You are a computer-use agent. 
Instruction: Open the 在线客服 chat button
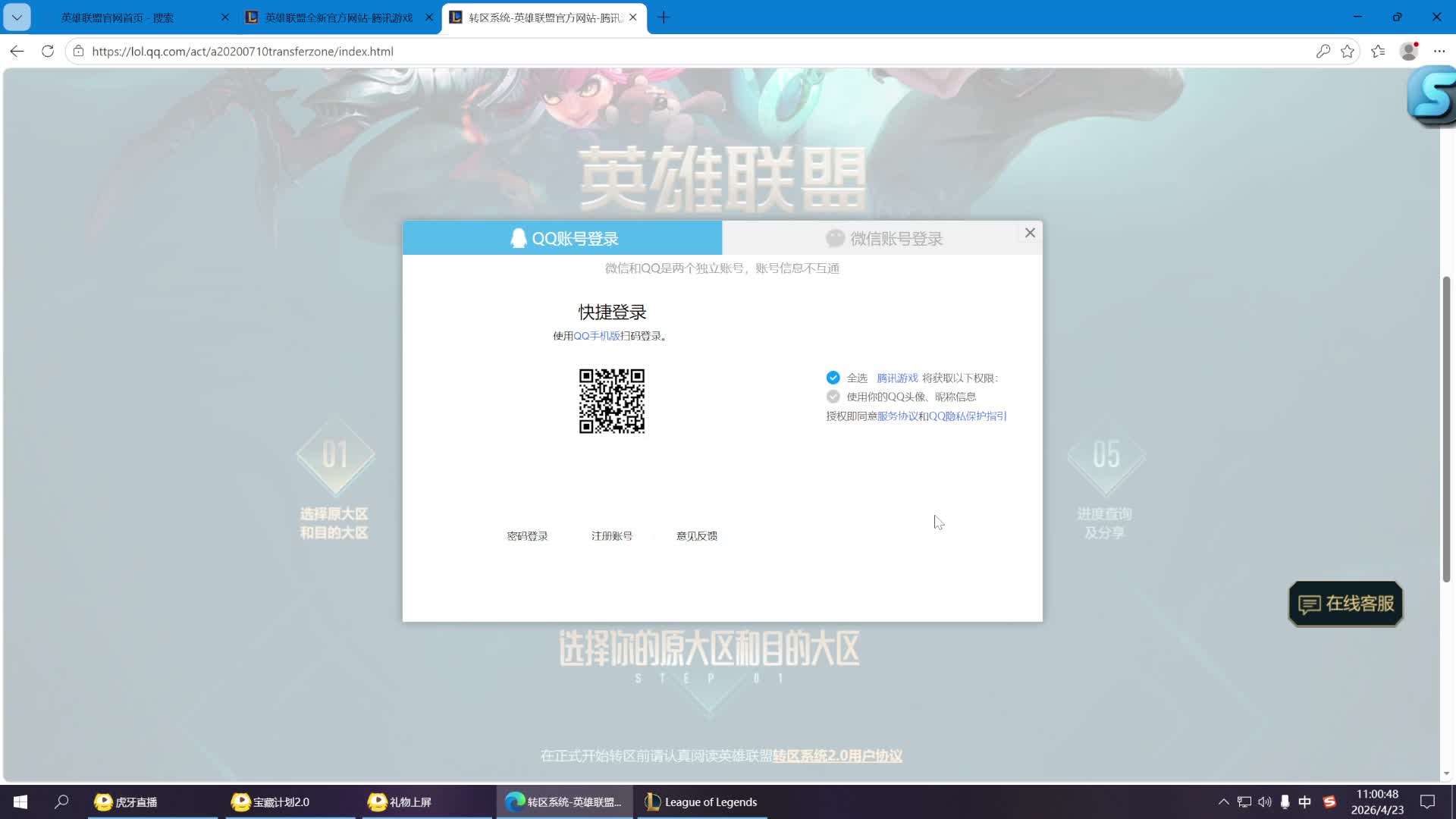pyautogui.click(x=1346, y=604)
